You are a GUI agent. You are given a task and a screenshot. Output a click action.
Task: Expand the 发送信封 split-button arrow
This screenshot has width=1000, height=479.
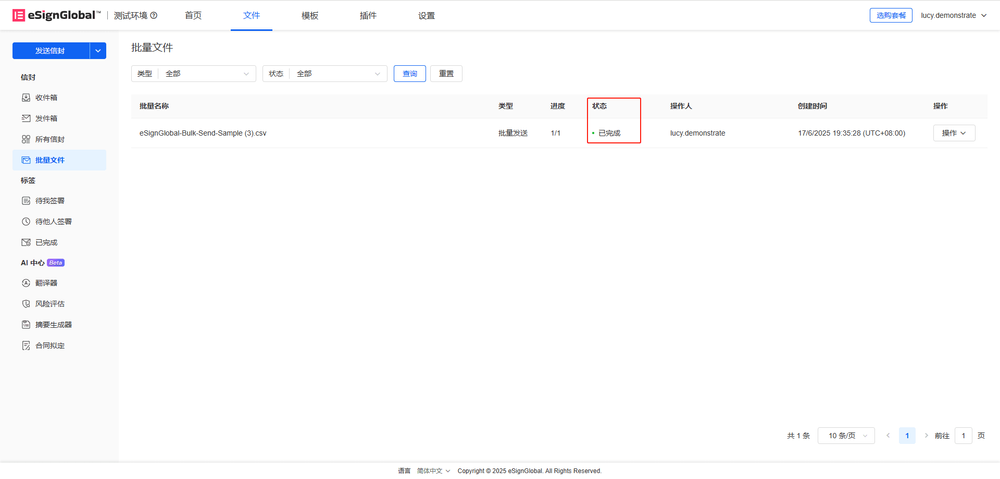pos(97,51)
